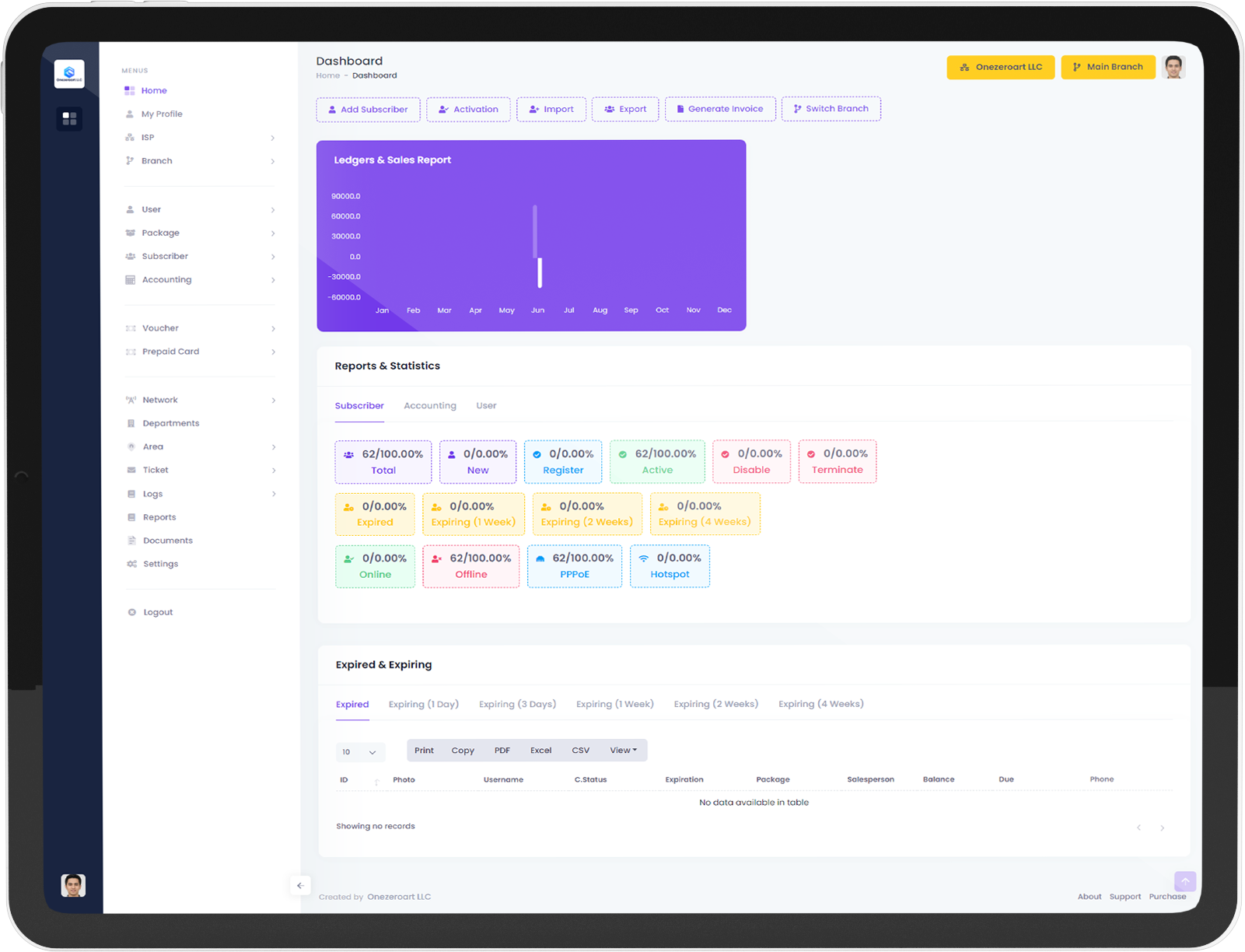The height and width of the screenshot is (952, 1245).
Task: Click the dashboard grid icon in the dark sidebar
Action: point(69,118)
